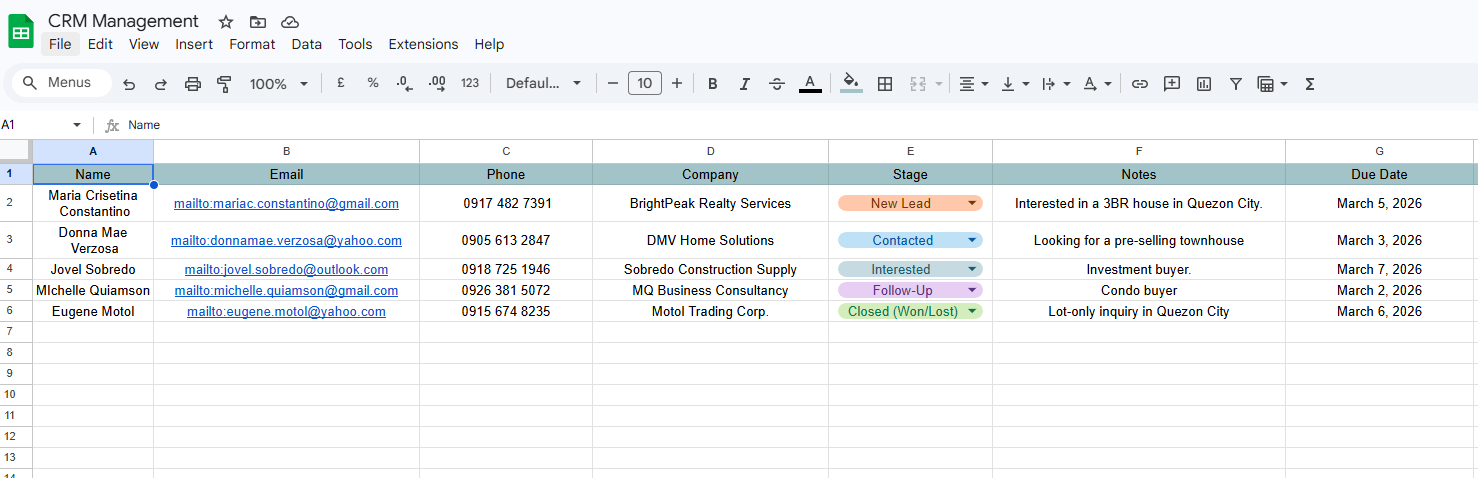Click the formula bar showing Name
The width and height of the screenshot is (1478, 478).
pos(800,125)
